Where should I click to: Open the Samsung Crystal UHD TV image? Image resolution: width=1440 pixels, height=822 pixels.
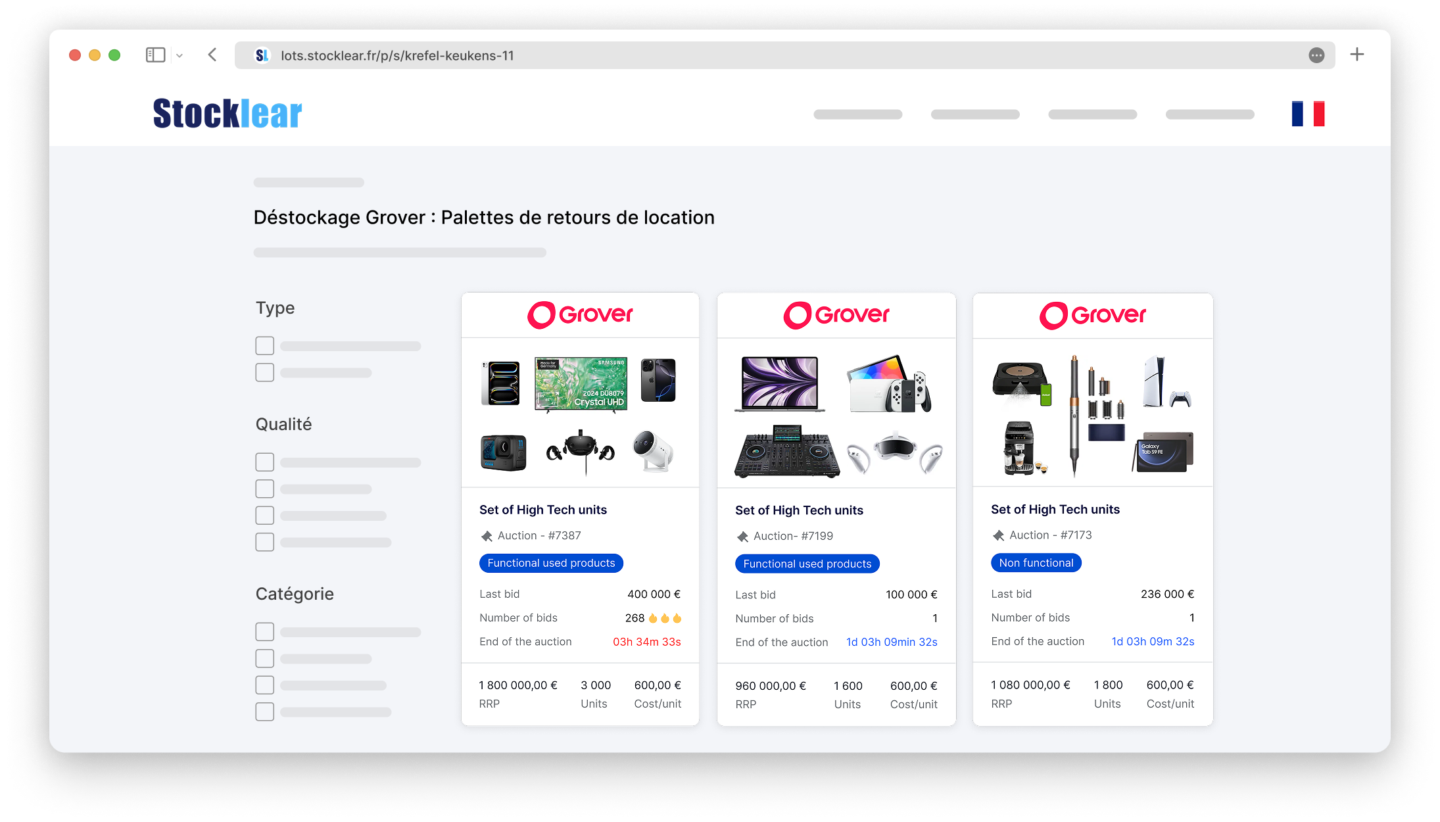[581, 384]
